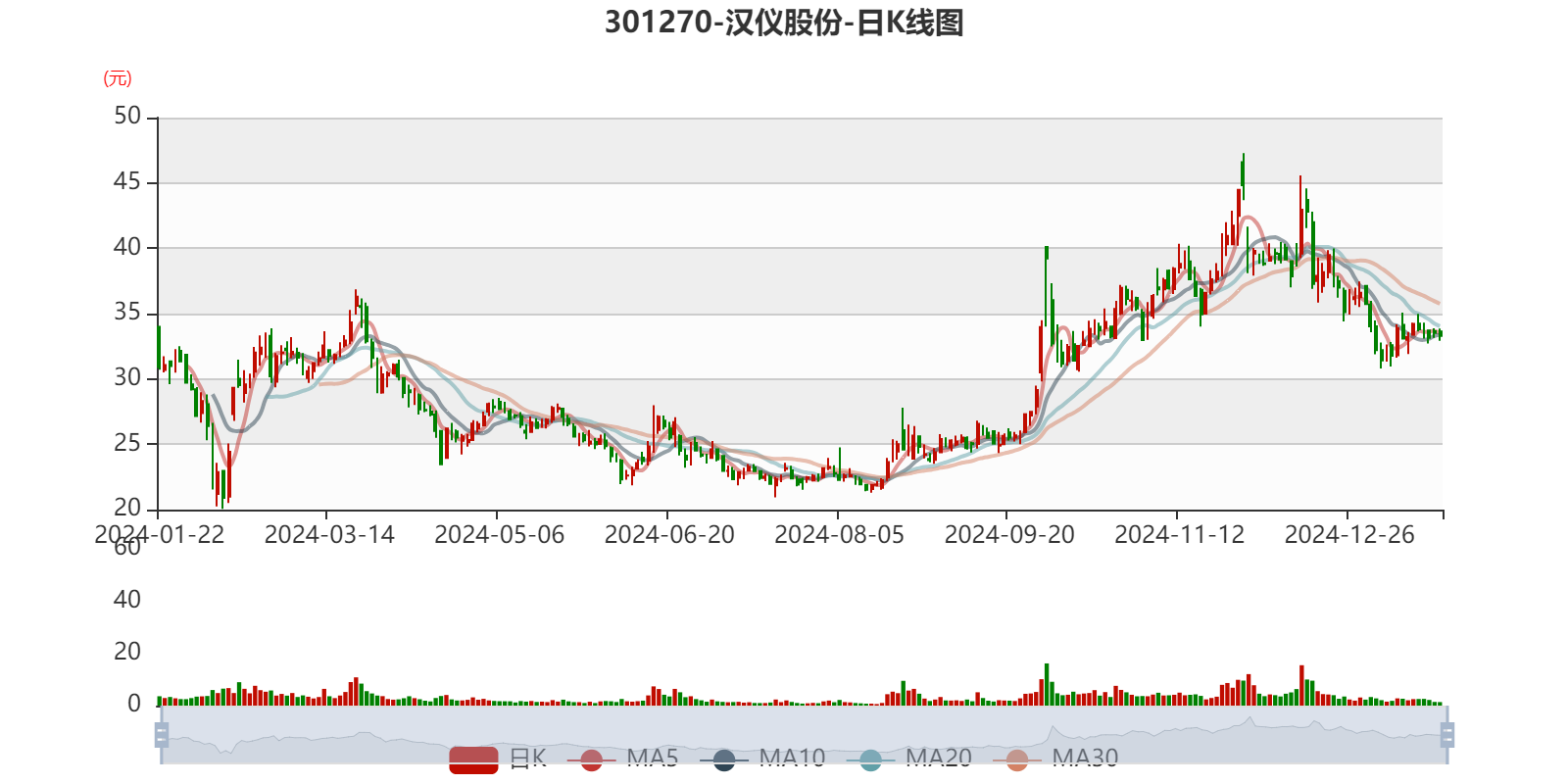1568x784 pixels.
Task: Click the price axis label 30
Action: (127, 377)
